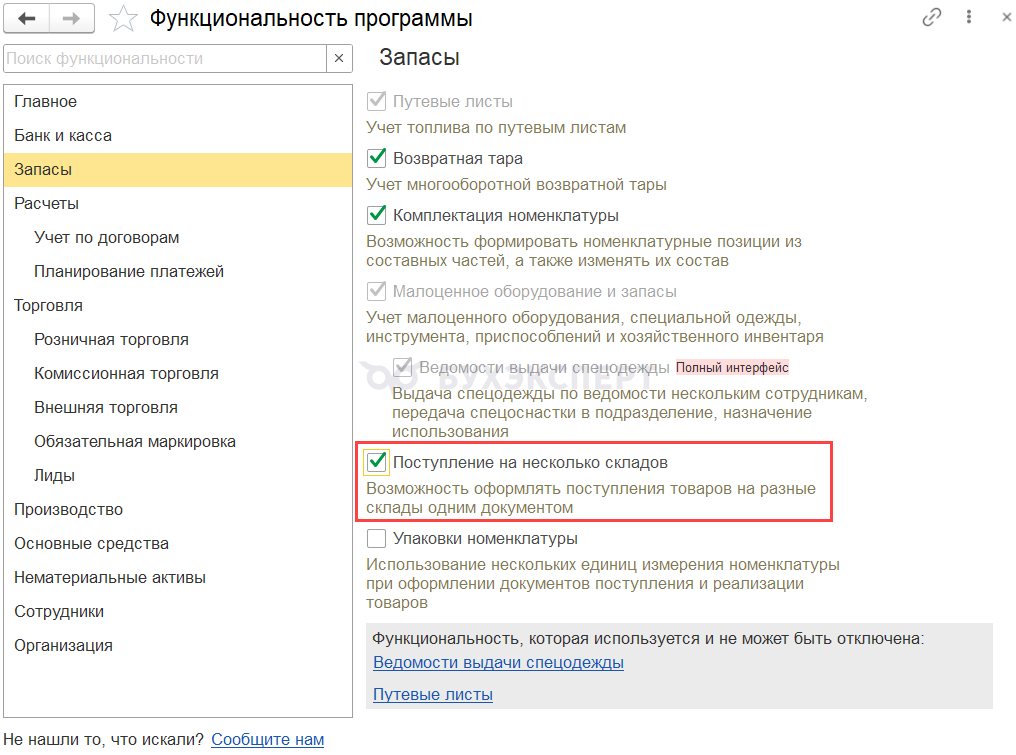This screenshot has height=755, width=1016.
Task: Clear the functionality search field
Action: pos(339,58)
